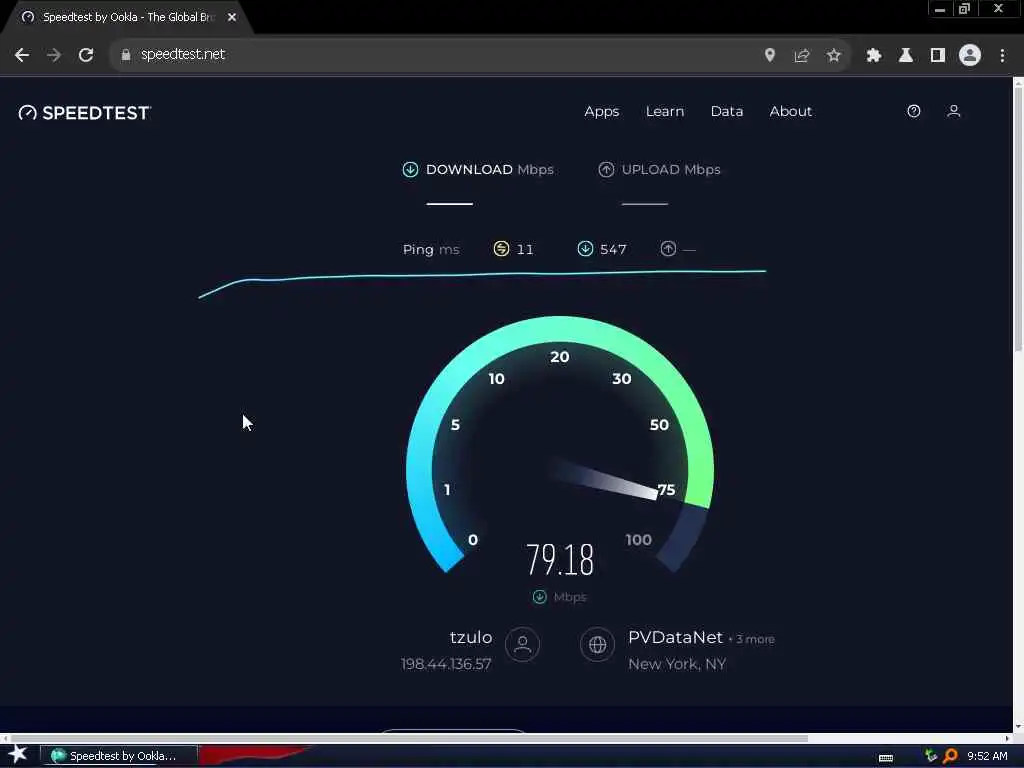The image size is (1024, 768).
Task: Click the New York, NY location text
Action: 677,664
